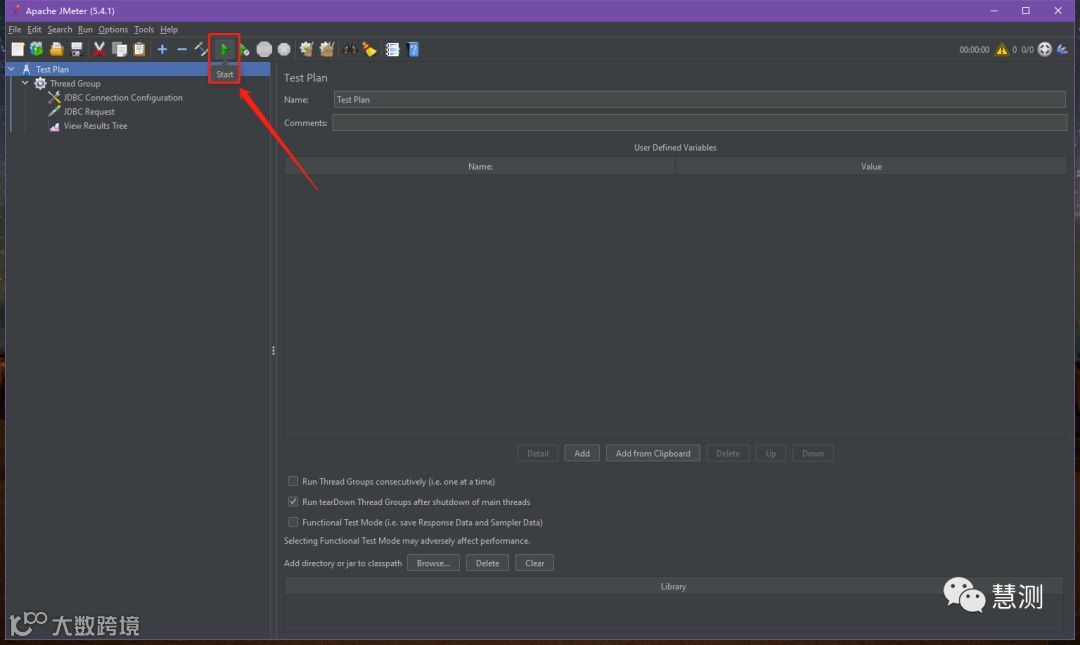Click the Library column header

click(674, 586)
